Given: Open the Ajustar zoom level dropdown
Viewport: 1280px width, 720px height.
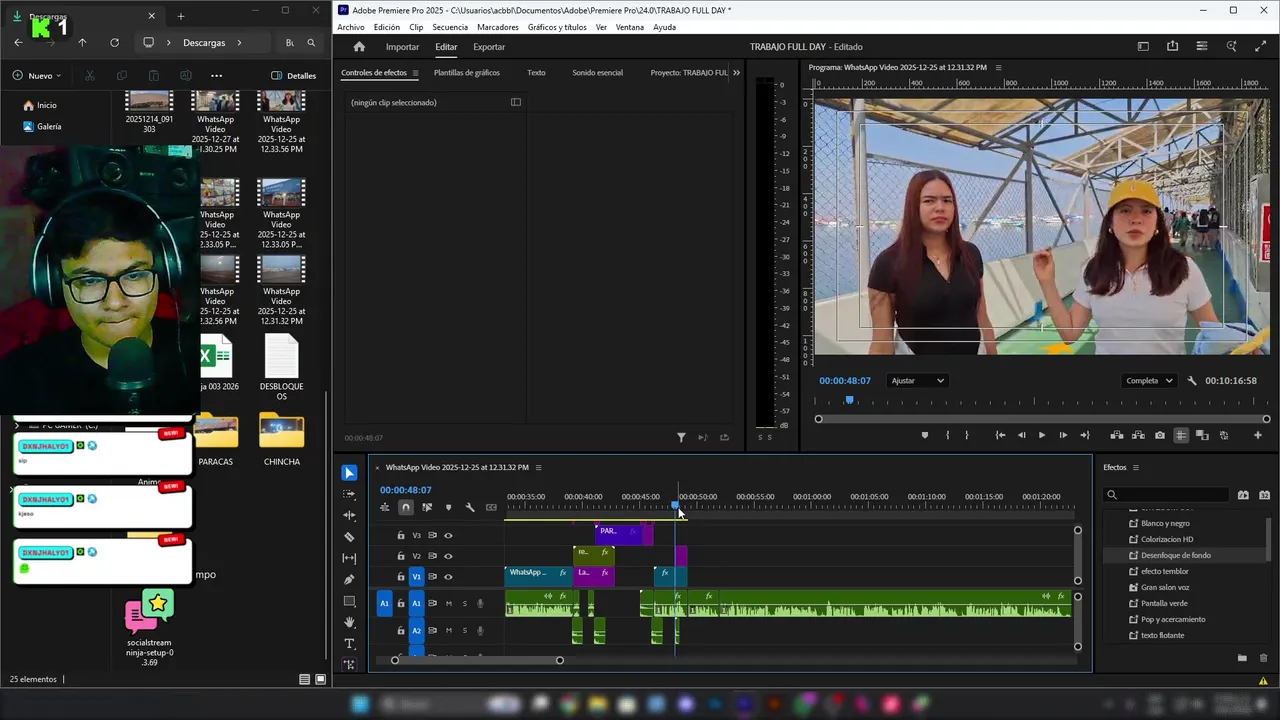Looking at the screenshot, I should click(x=917, y=381).
